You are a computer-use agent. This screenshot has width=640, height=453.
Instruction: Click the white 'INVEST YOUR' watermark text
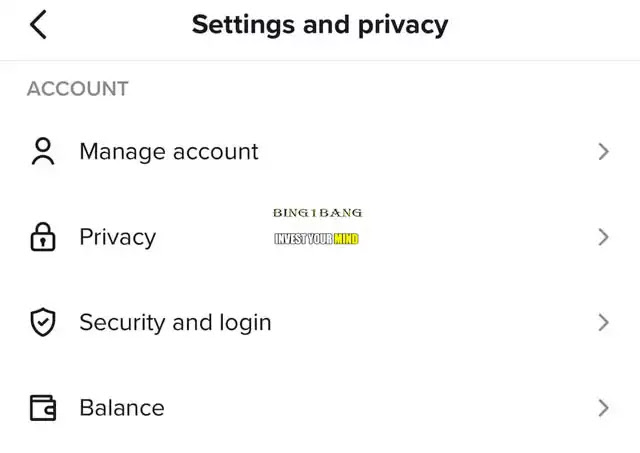tap(304, 239)
